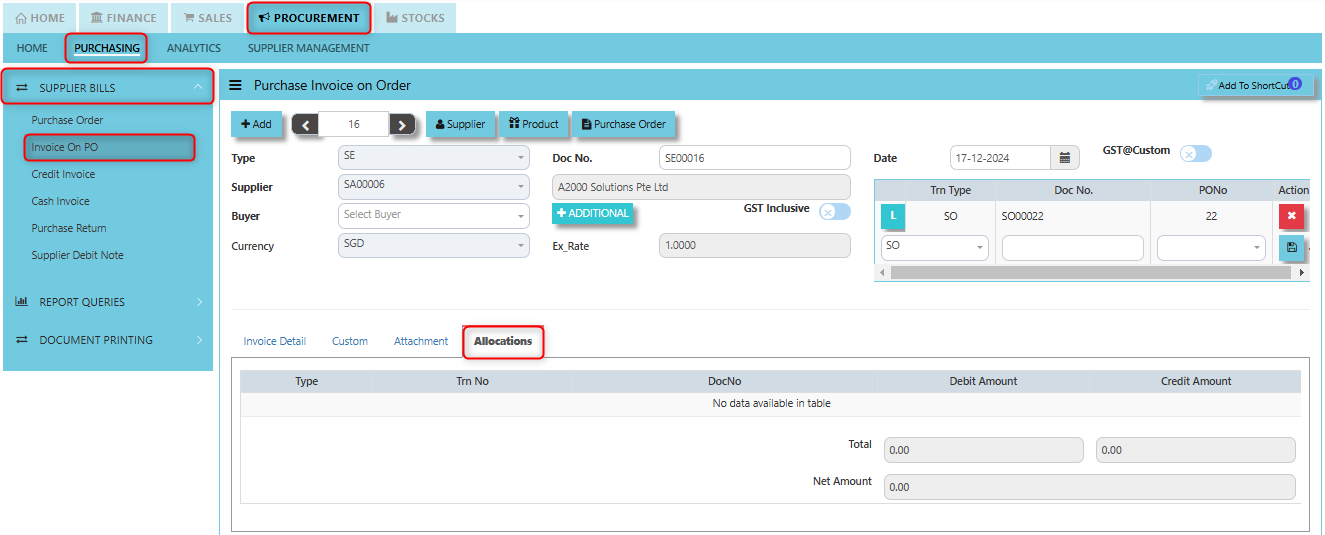The height and width of the screenshot is (535, 1325).
Task: Toggle the GST@Custom switch
Action: (1195, 153)
